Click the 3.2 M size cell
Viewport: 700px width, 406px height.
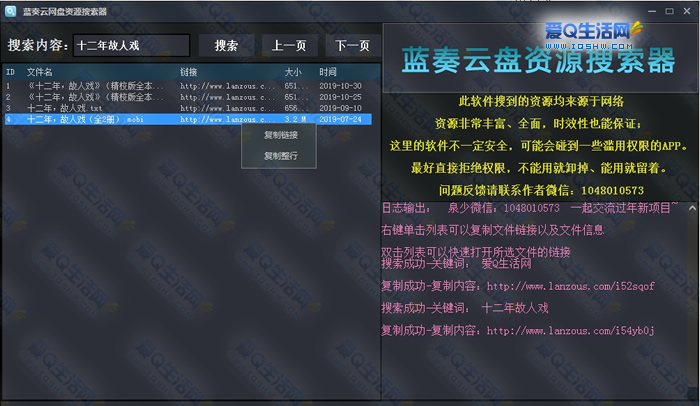click(x=295, y=119)
